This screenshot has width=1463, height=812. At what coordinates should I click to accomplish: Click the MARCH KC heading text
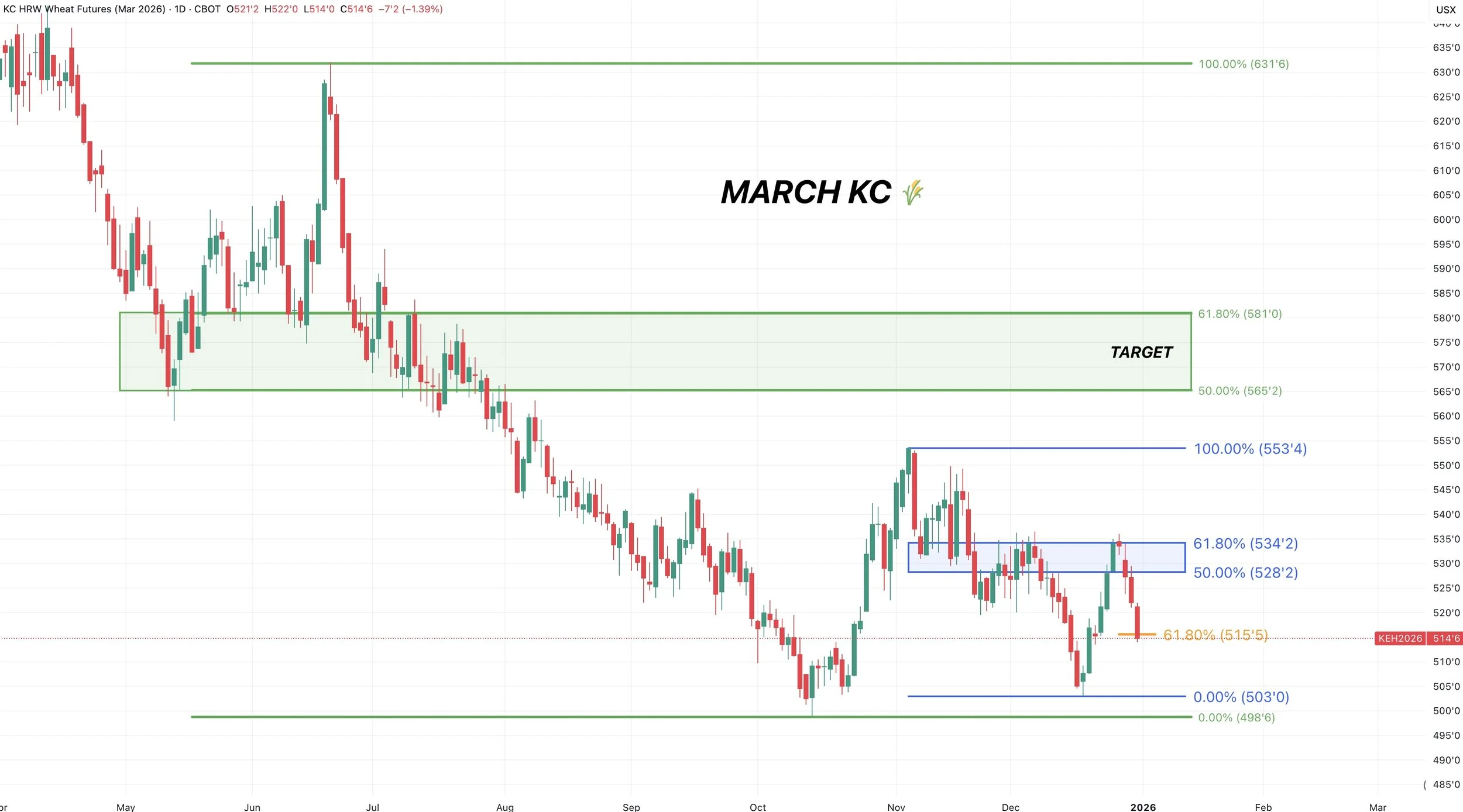coord(806,192)
